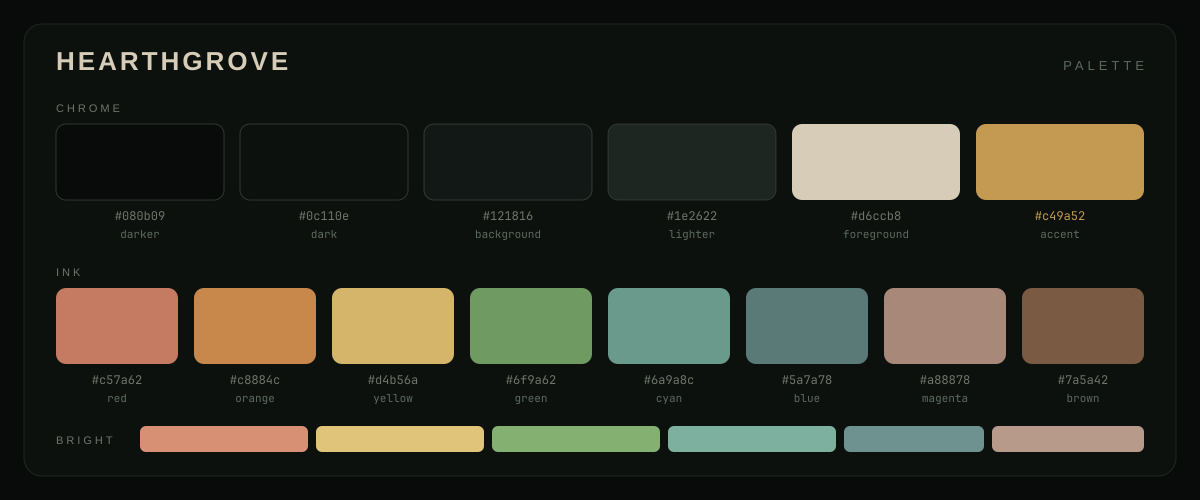Click the 'darker' name label
The image size is (1200, 500).
[x=140, y=235]
